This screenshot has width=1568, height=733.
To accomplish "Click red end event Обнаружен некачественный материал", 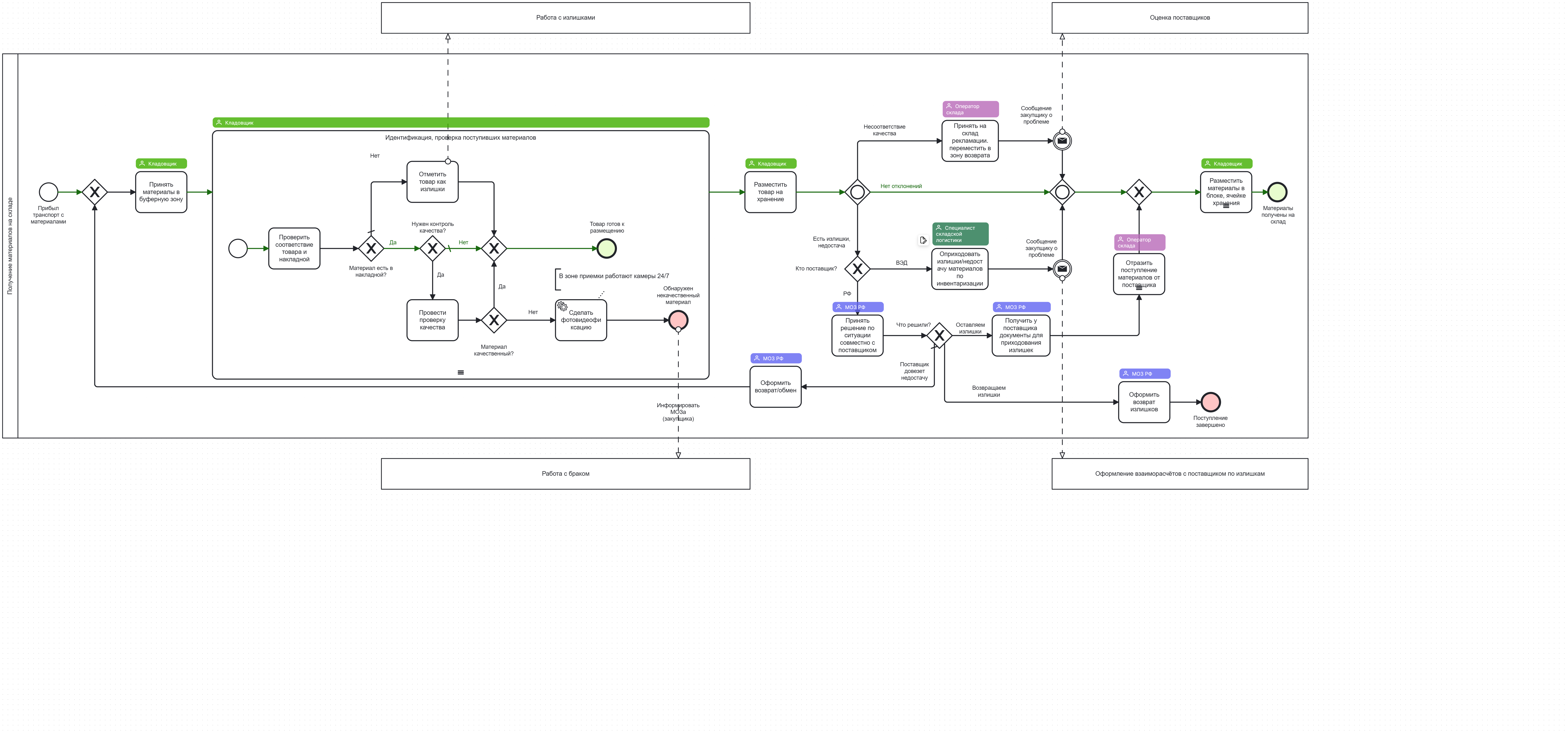I will coord(678,320).
